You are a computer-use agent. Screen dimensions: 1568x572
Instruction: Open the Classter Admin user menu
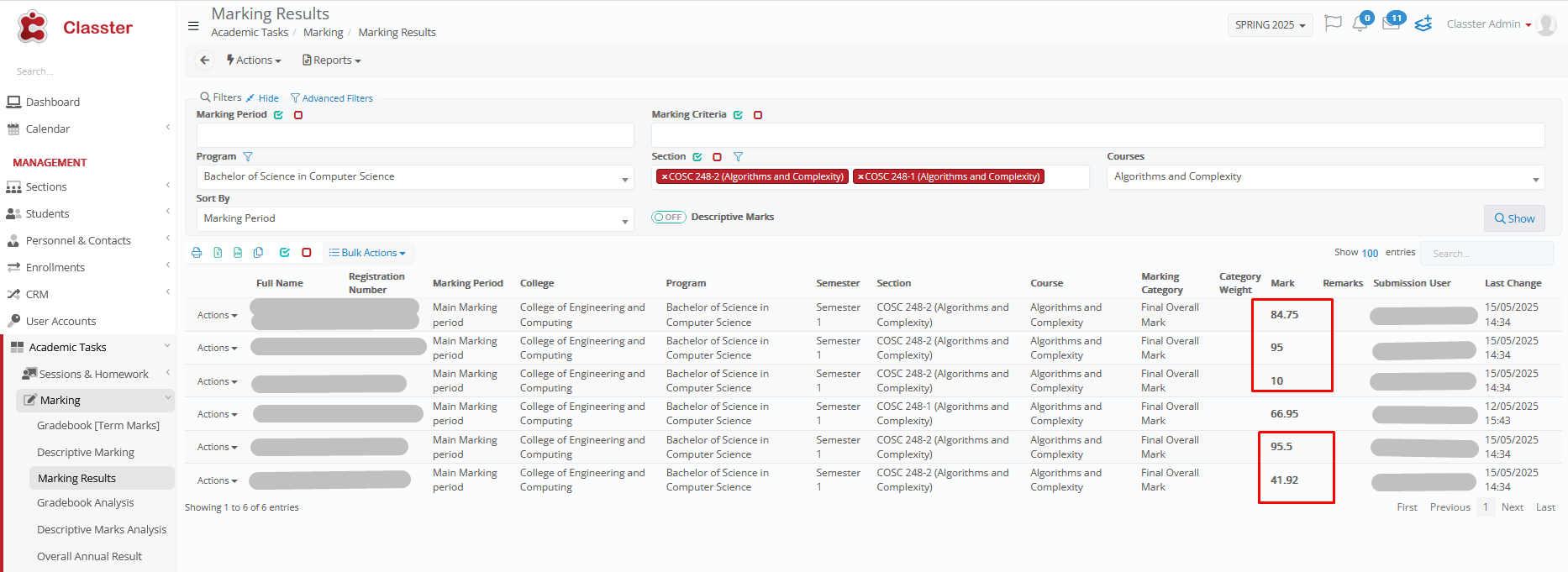click(x=1489, y=24)
